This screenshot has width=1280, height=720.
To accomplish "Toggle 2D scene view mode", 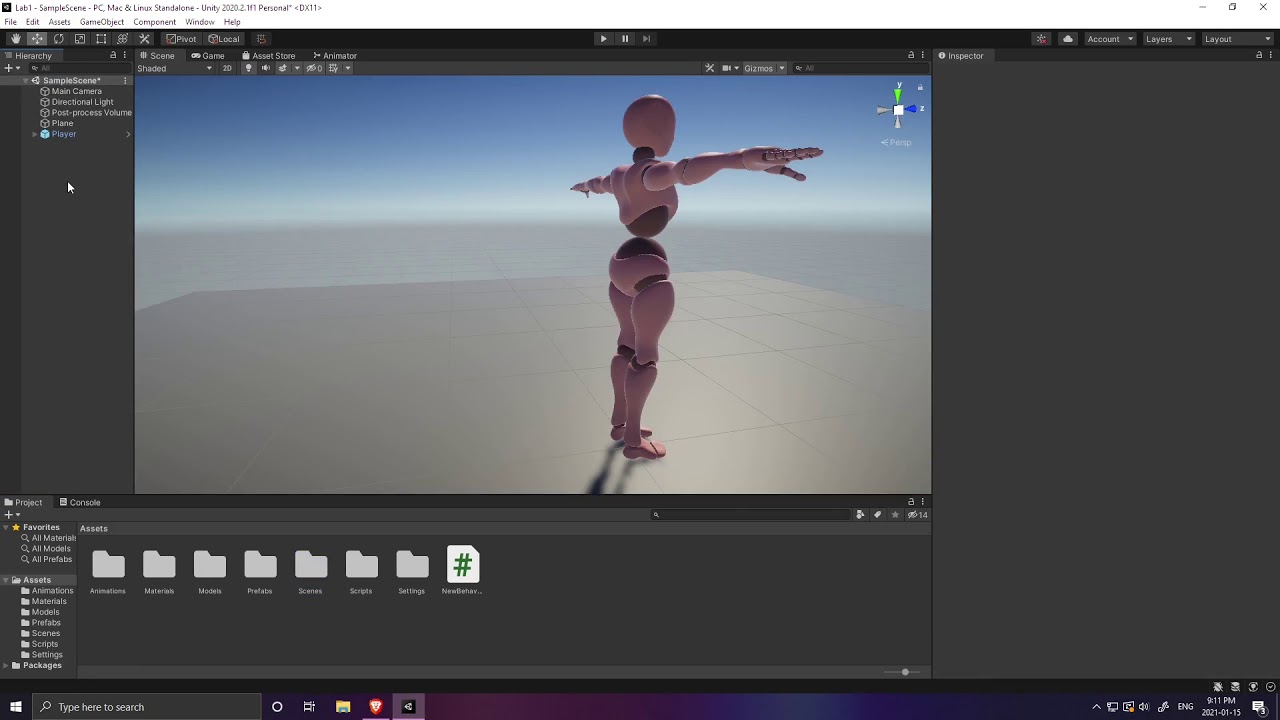I will tap(227, 68).
